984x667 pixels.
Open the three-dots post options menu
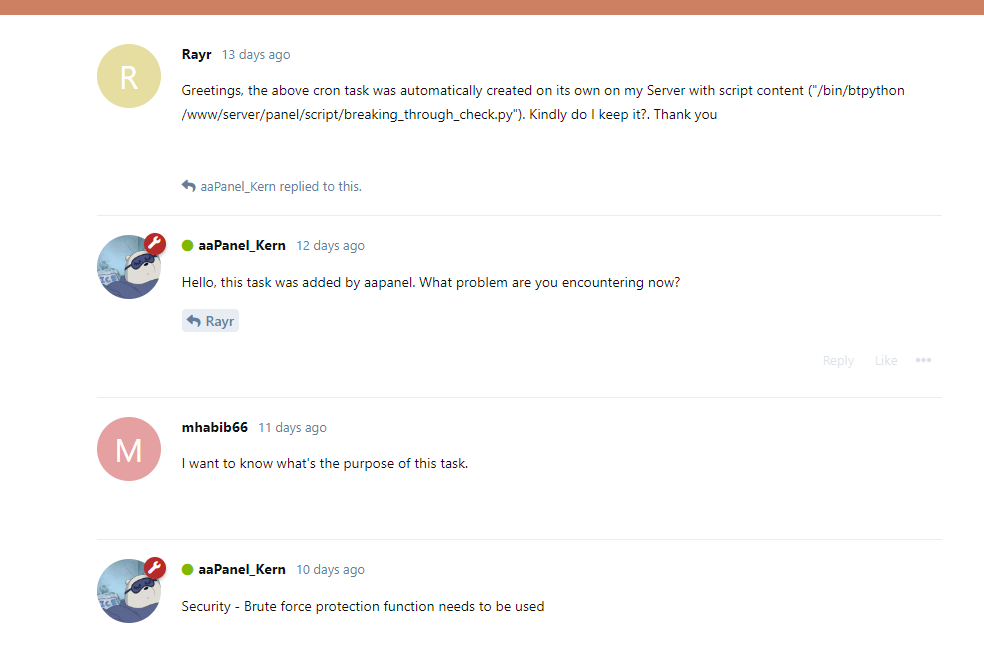(x=923, y=360)
